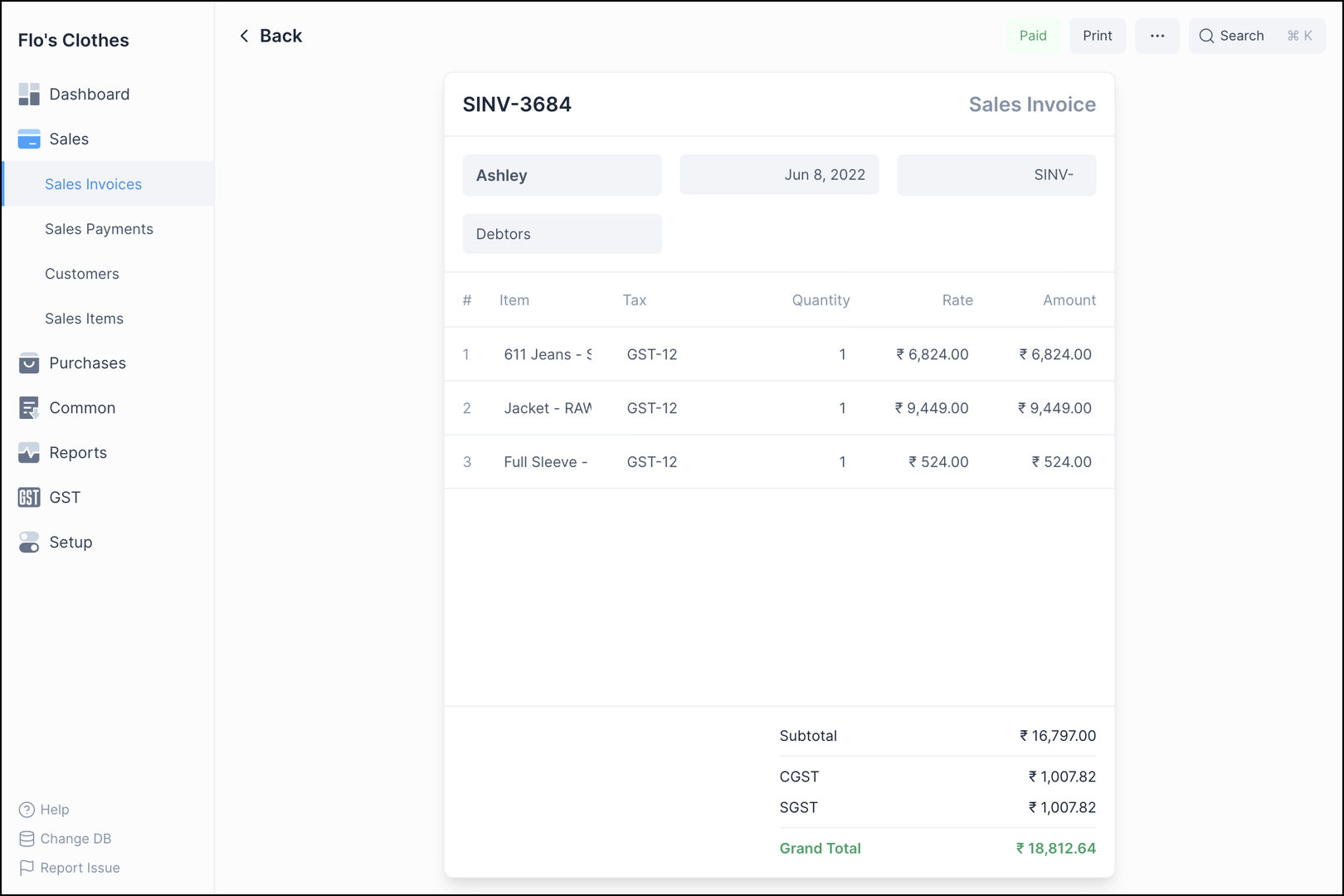Navigate to Sales Items
The height and width of the screenshot is (896, 1344).
tap(84, 319)
